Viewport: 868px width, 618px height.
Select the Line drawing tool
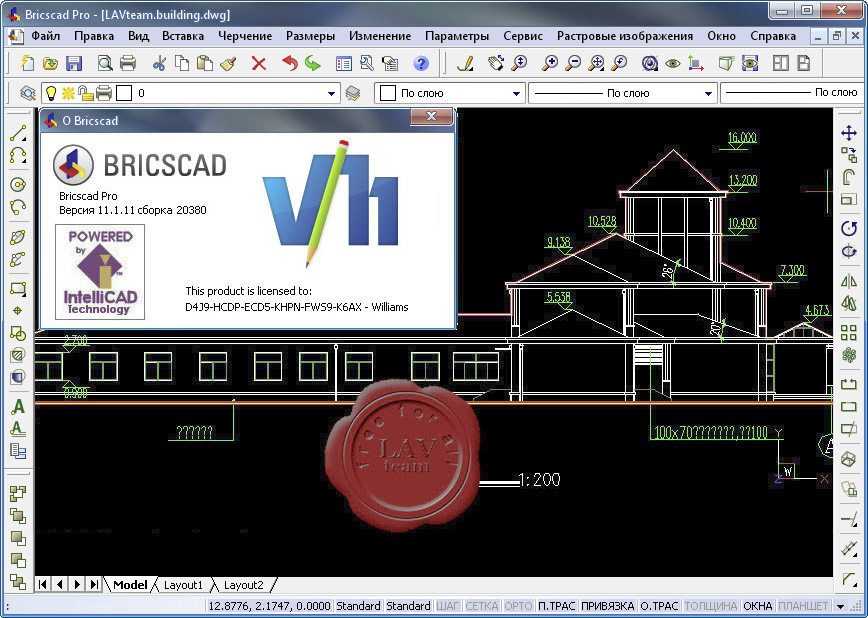point(18,133)
